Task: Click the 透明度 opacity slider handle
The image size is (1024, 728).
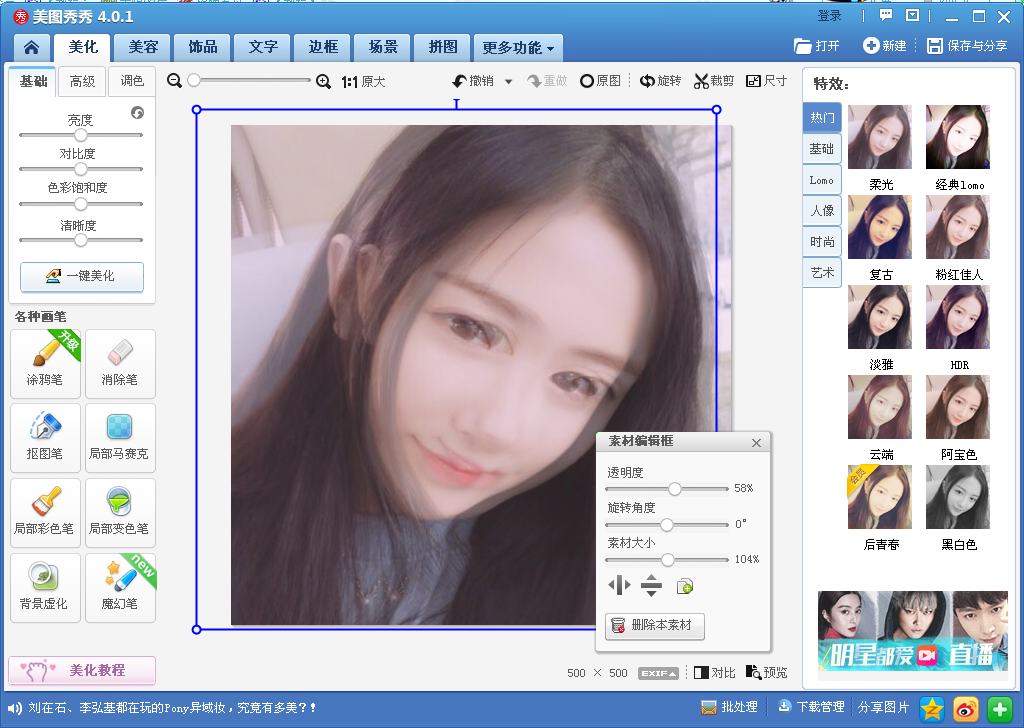Action: [x=675, y=488]
